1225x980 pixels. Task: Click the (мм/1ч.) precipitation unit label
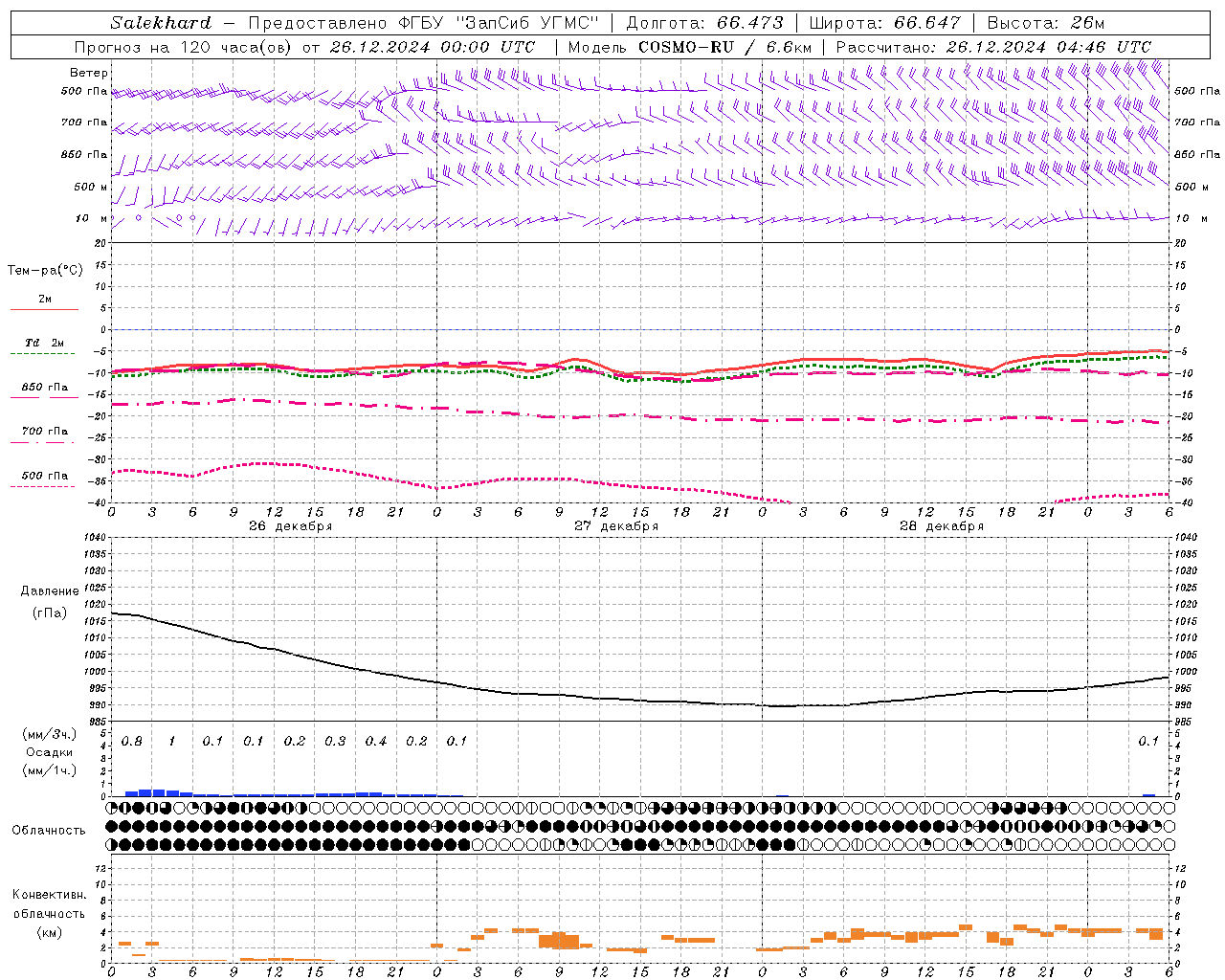(x=49, y=770)
